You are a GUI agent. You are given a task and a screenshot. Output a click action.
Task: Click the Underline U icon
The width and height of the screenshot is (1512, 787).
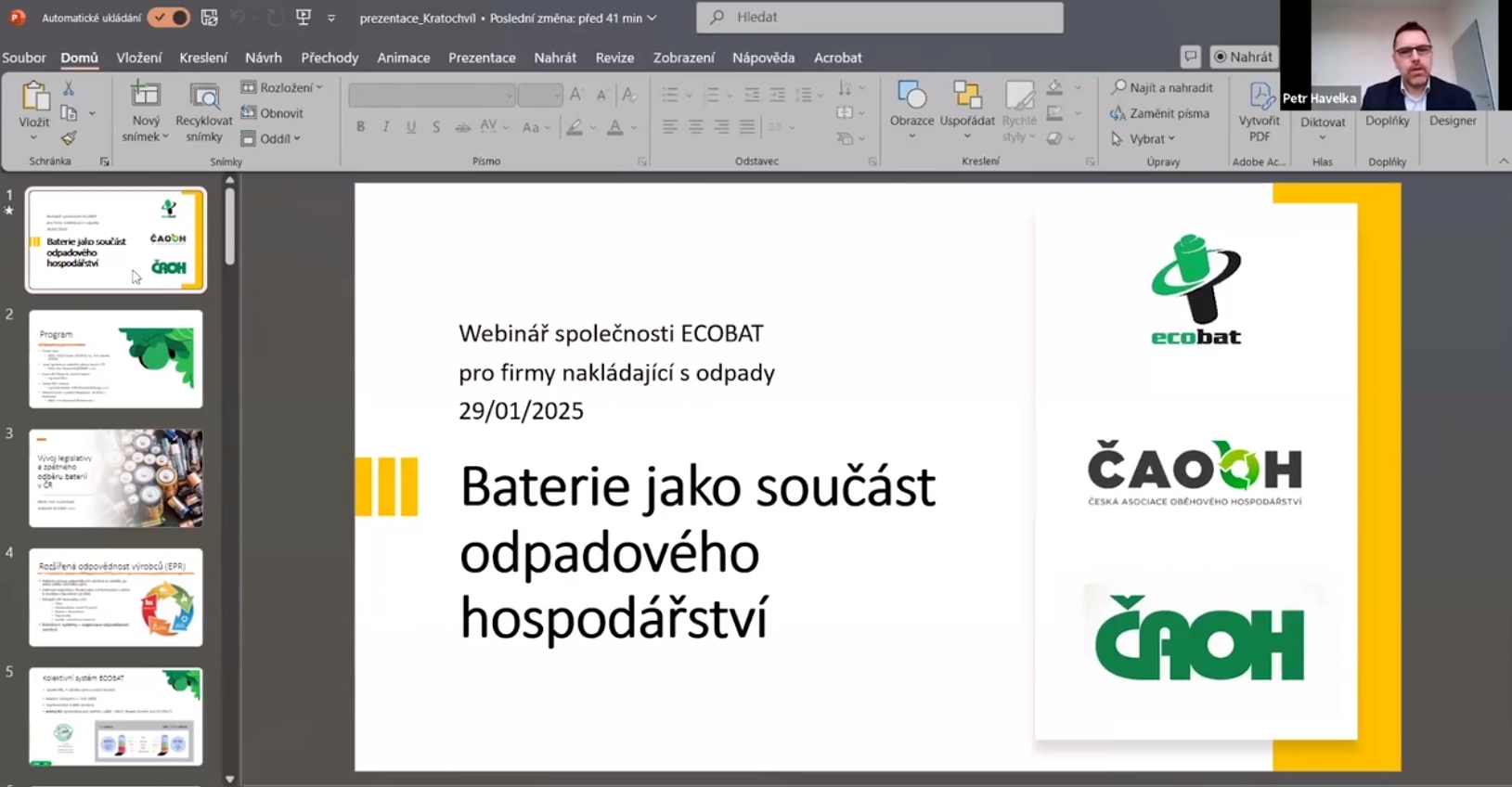(410, 127)
